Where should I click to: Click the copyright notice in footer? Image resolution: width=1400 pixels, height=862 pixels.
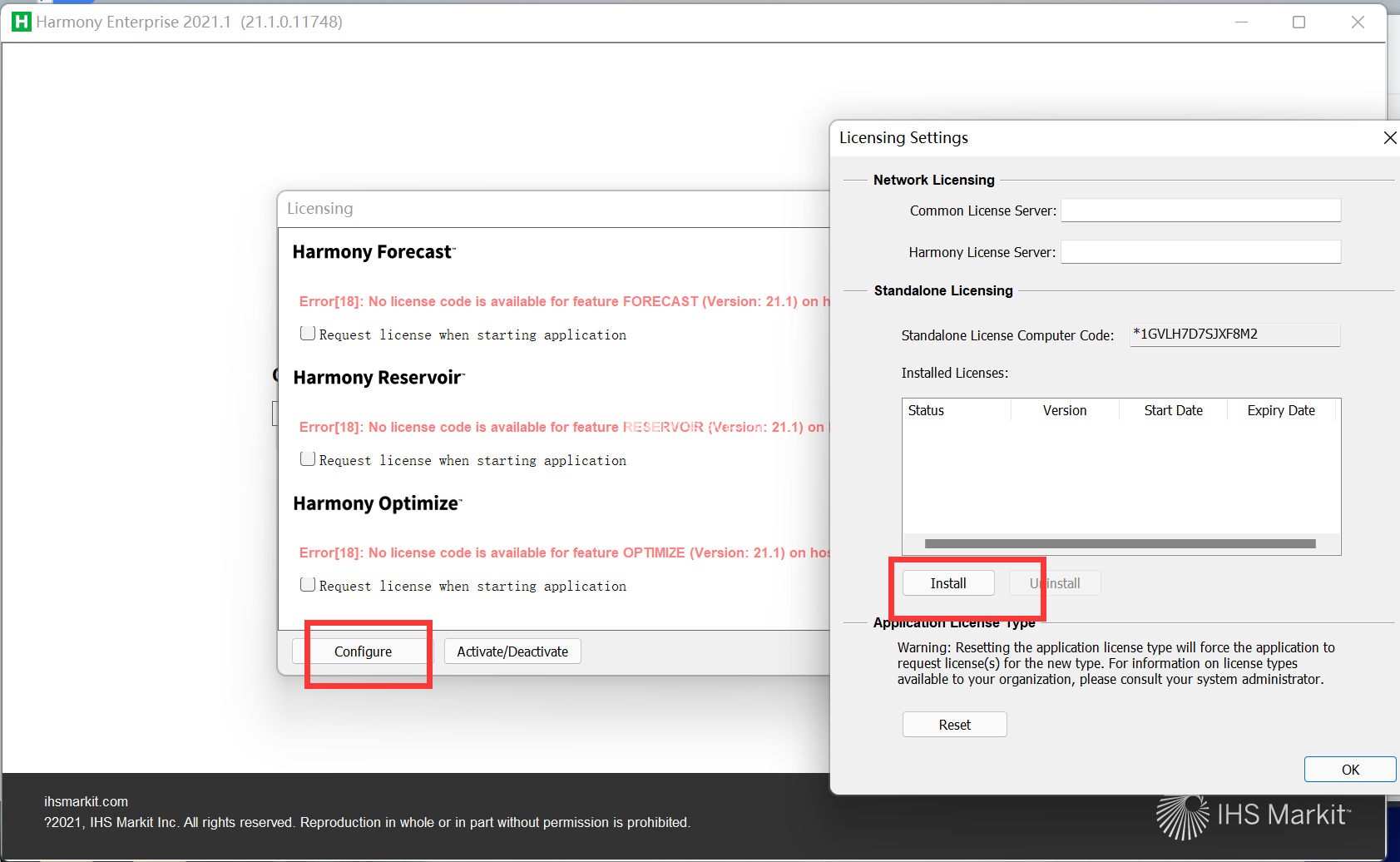(367, 822)
